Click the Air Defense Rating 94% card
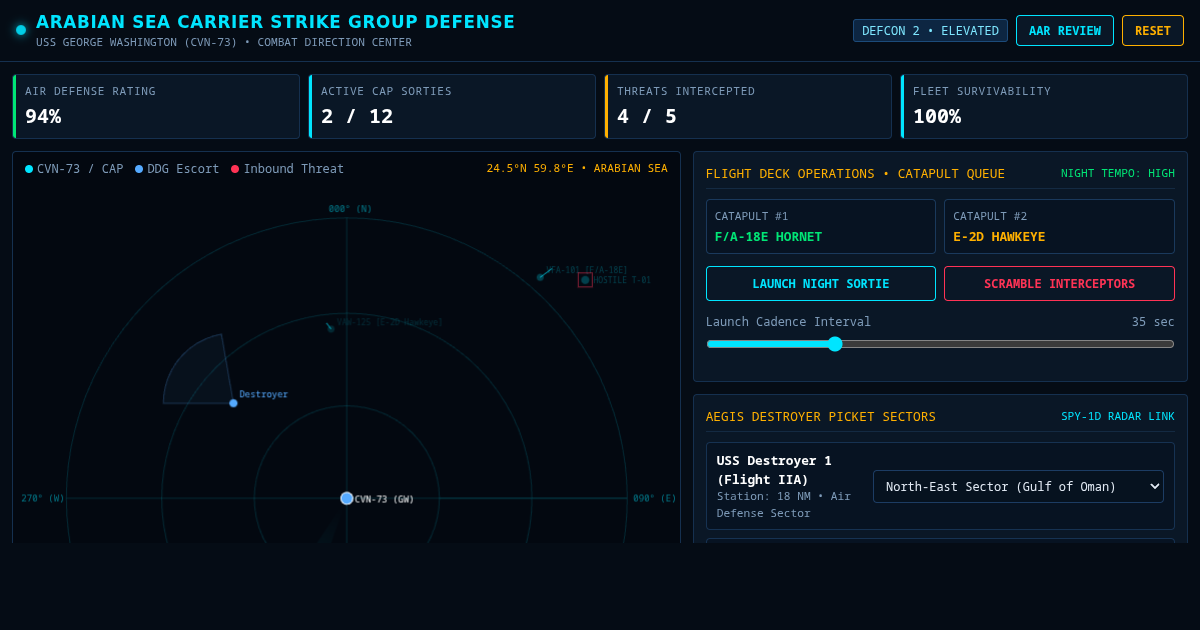This screenshot has height=630, width=1200. (x=156, y=106)
